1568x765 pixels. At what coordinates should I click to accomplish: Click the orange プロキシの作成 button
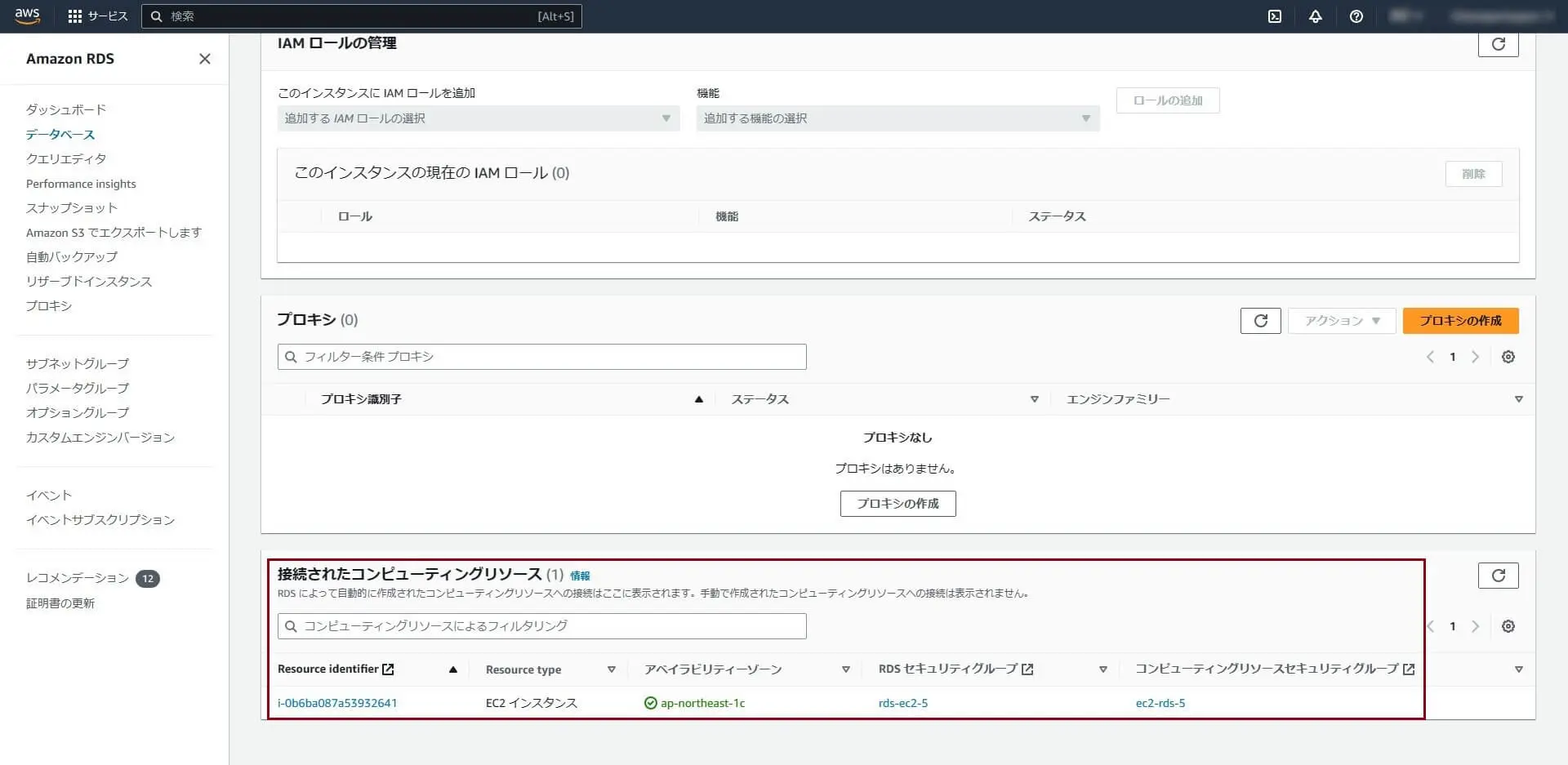tap(1460, 321)
